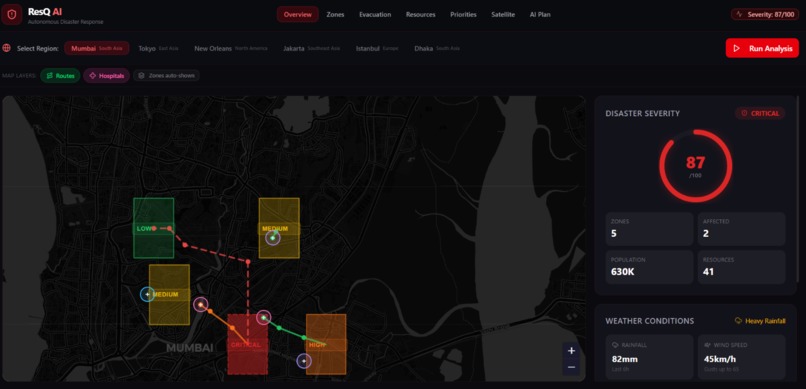Click the play icon in Run Analysis
The image size is (806, 389).
(x=737, y=48)
